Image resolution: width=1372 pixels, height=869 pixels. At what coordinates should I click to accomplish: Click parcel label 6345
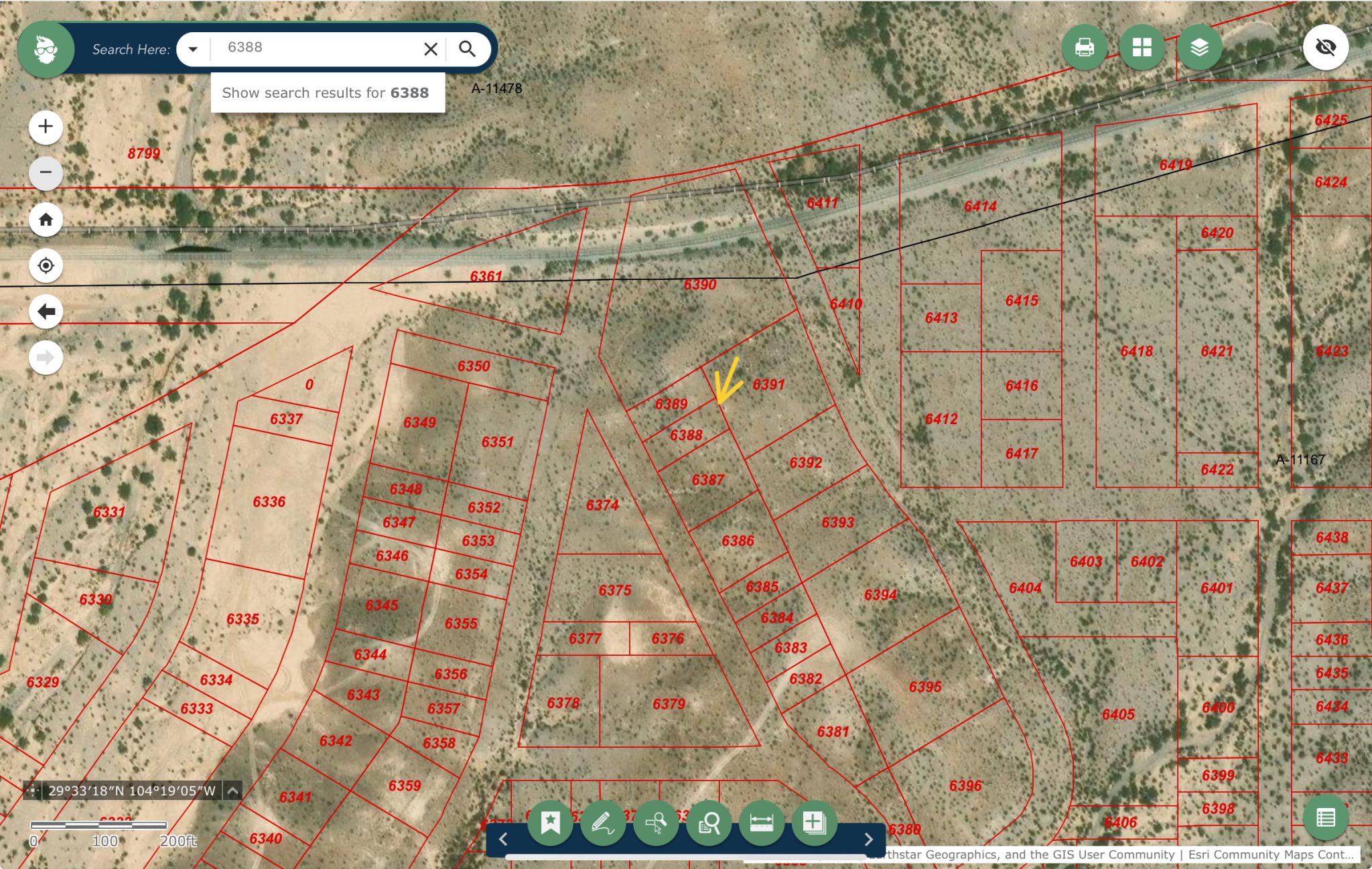point(382,605)
